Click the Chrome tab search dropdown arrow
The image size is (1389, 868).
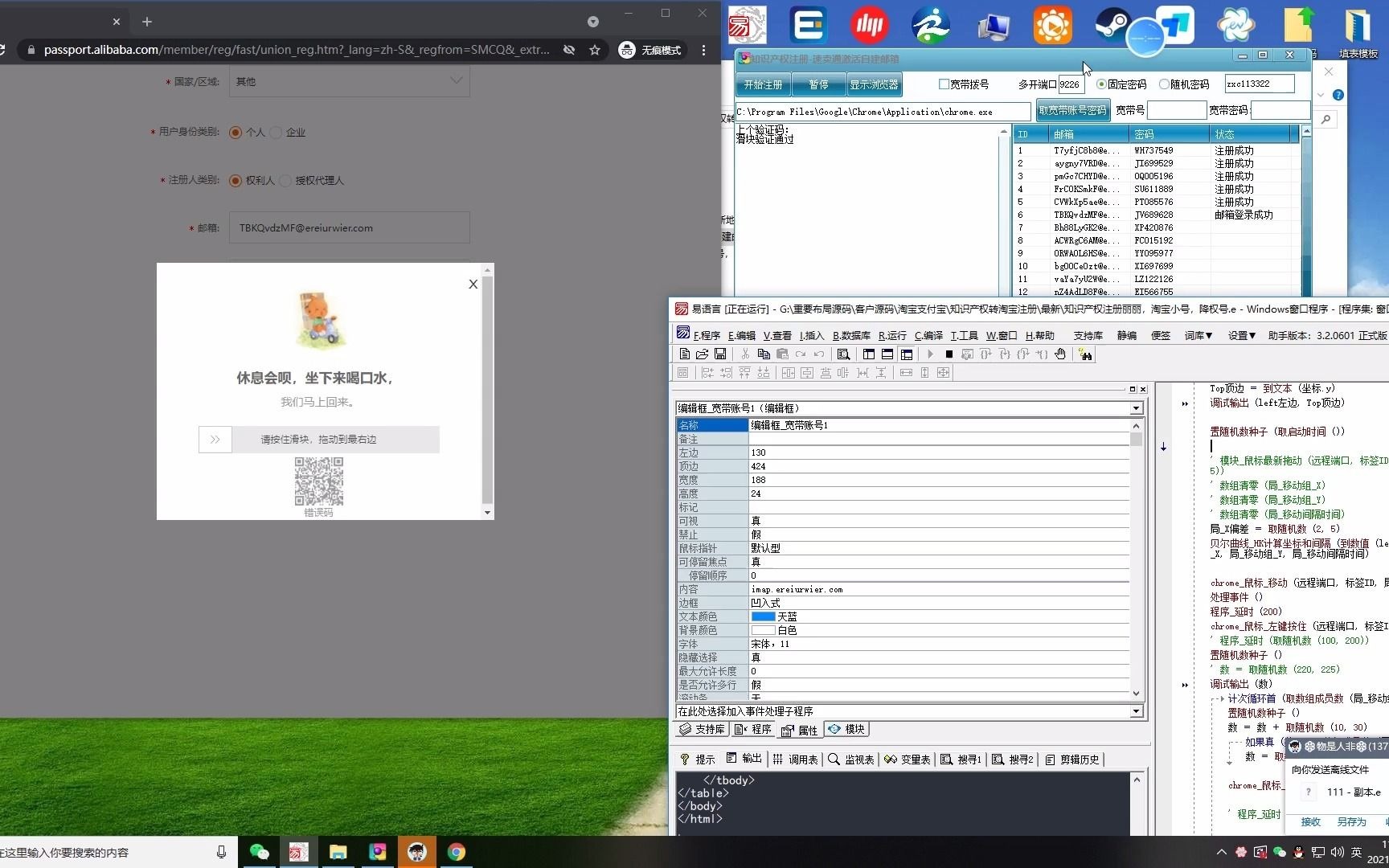click(x=593, y=22)
